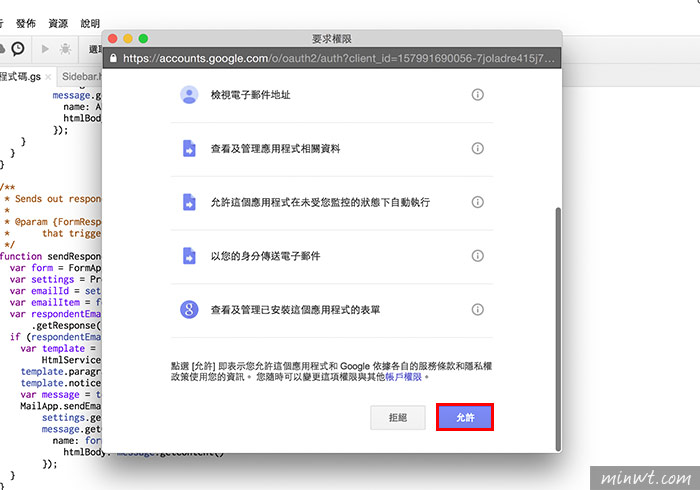Click the Google icon beside 查看及管理已安裝 row
Screen dimensions: 700x490
pyautogui.click(x=189, y=309)
